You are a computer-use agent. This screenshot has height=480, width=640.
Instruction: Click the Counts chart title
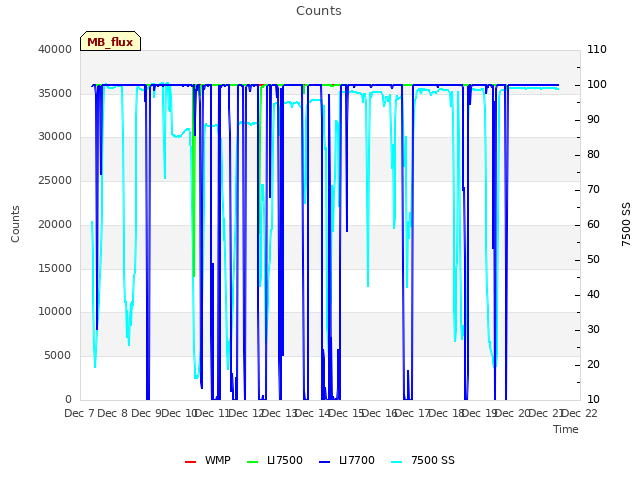[318, 11]
